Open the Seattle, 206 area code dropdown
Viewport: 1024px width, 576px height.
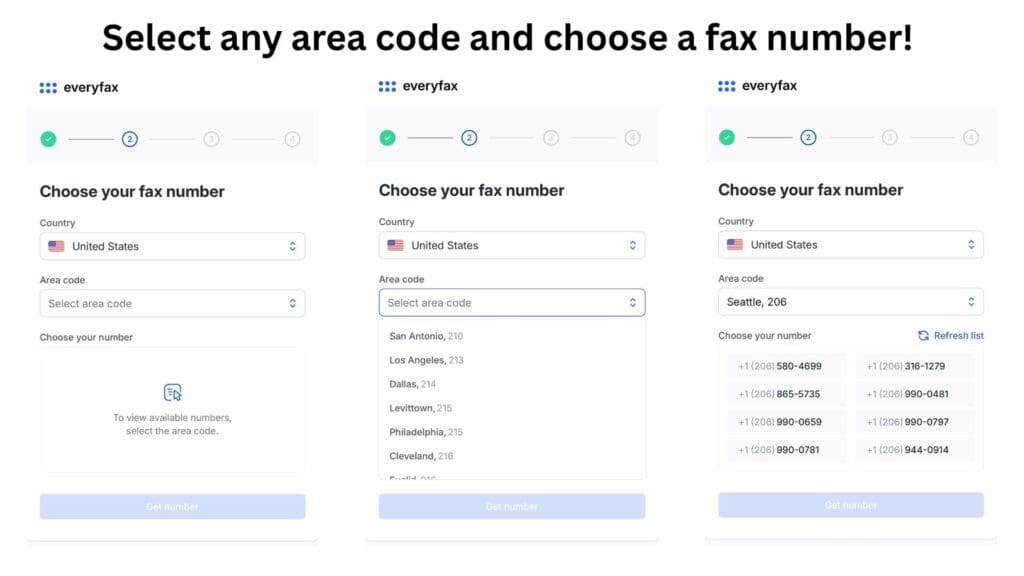[850, 302]
